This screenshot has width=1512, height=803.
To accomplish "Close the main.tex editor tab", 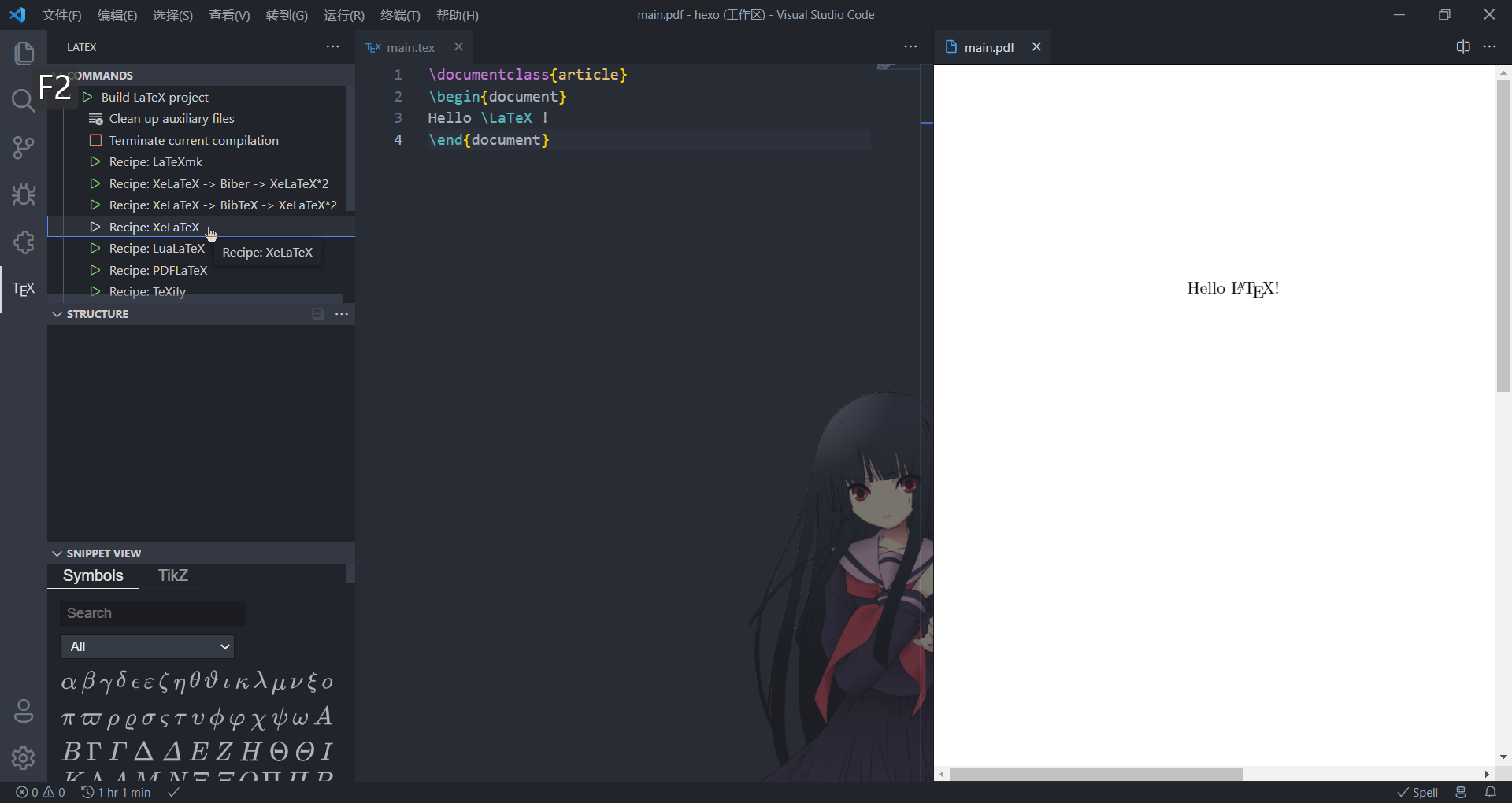I will tap(458, 47).
